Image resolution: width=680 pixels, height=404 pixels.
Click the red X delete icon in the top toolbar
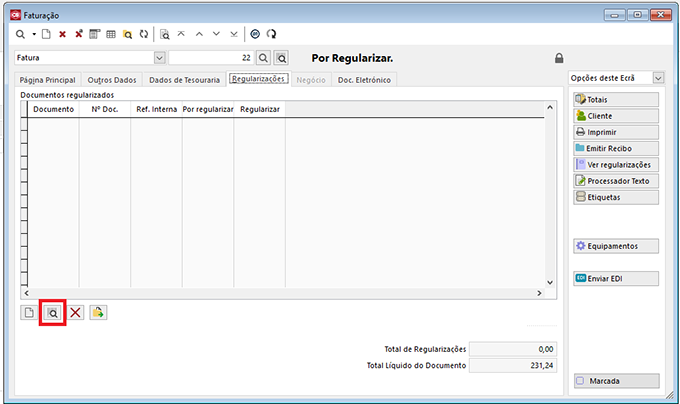click(62, 34)
